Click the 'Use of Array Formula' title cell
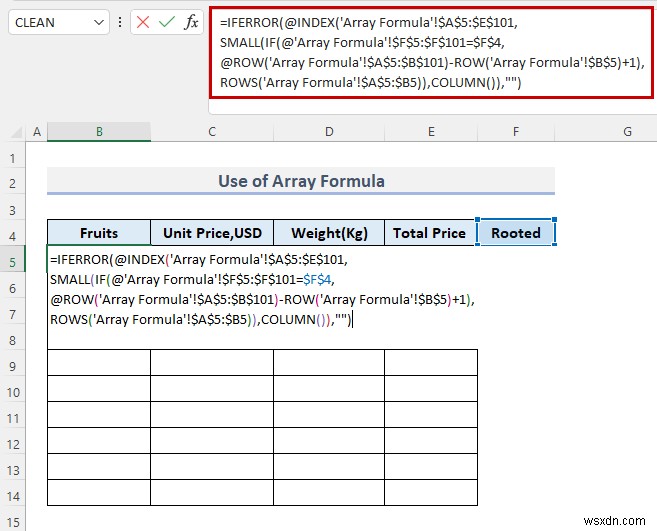 coord(301,181)
